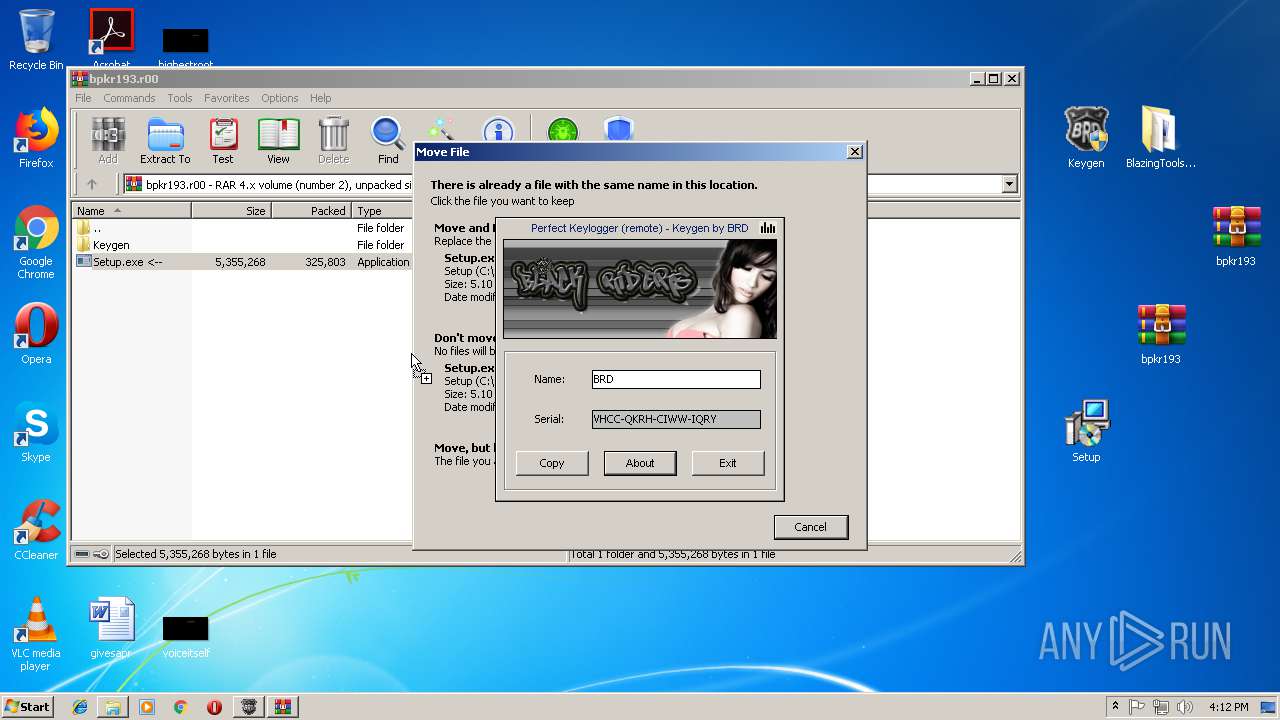Image resolution: width=1280 pixels, height=720 pixels.
Task: Click the clock showing 4:12 PM
Action: pos(1228,706)
